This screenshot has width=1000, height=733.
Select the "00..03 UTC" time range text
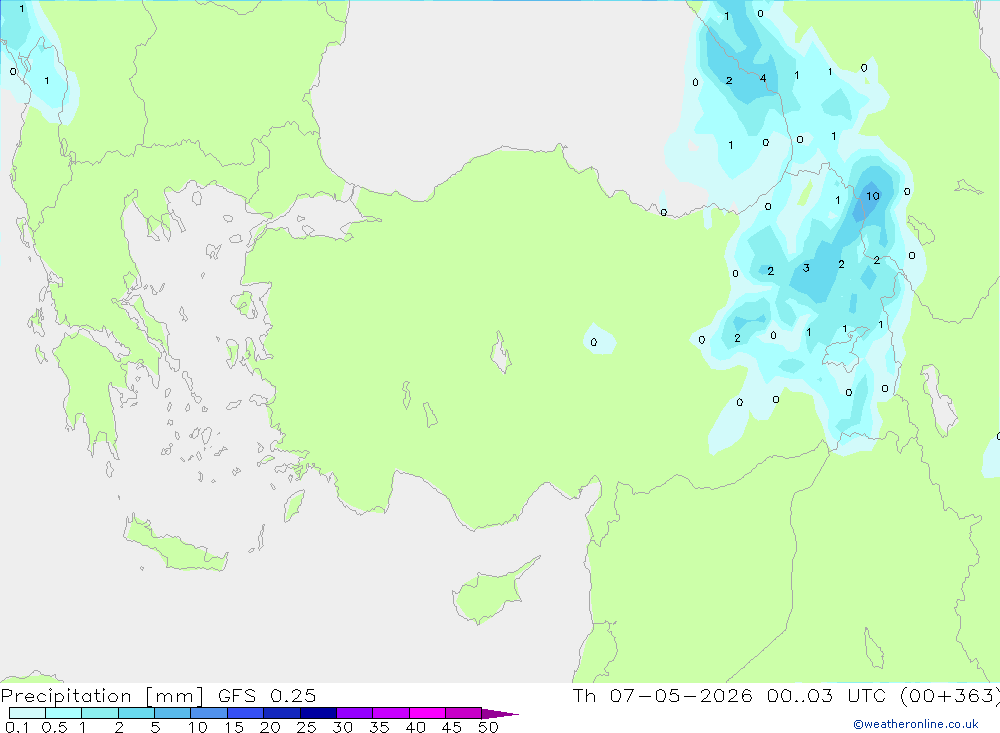click(825, 695)
